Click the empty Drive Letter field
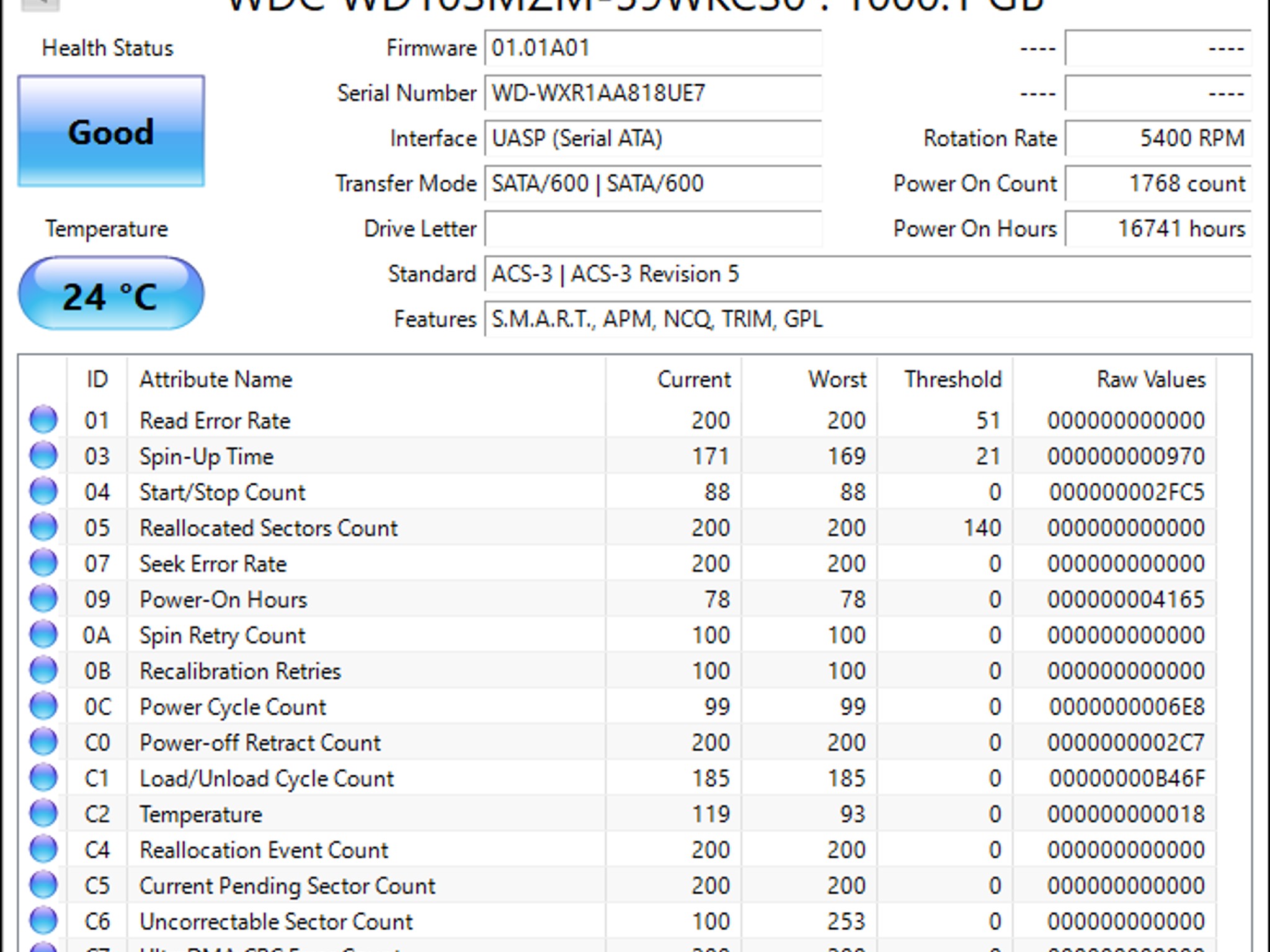This screenshot has height=952, width=1270. (x=653, y=229)
